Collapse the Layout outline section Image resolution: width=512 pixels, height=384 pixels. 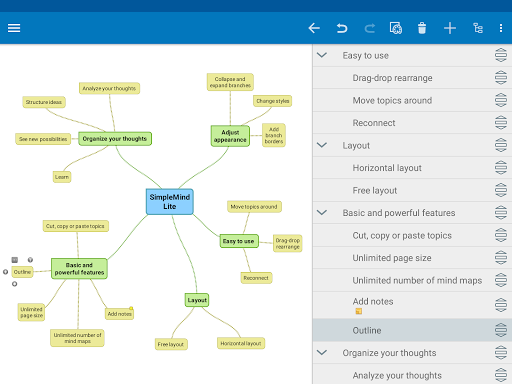coord(322,145)
